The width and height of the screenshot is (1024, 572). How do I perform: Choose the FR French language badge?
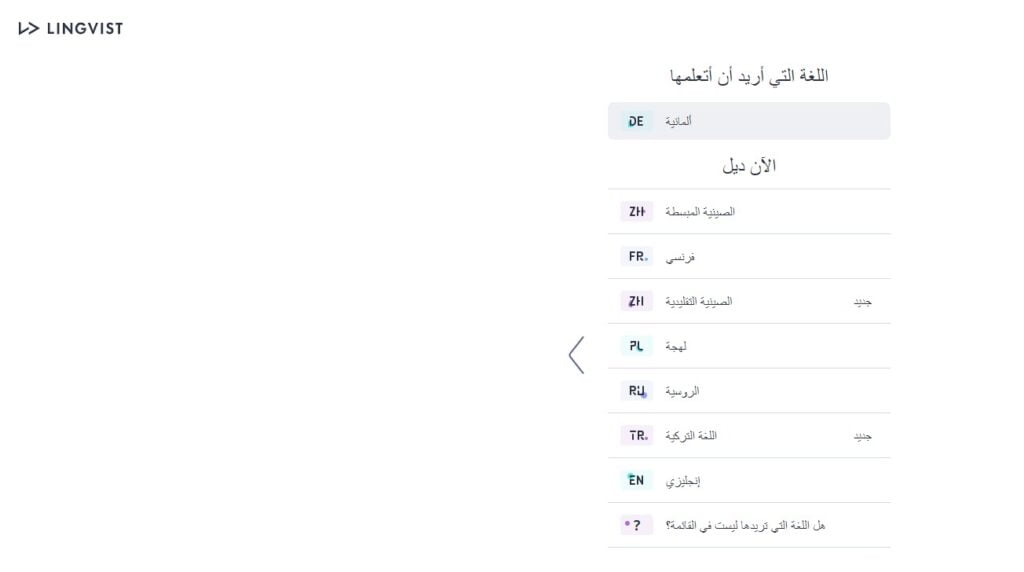(636, 257)
